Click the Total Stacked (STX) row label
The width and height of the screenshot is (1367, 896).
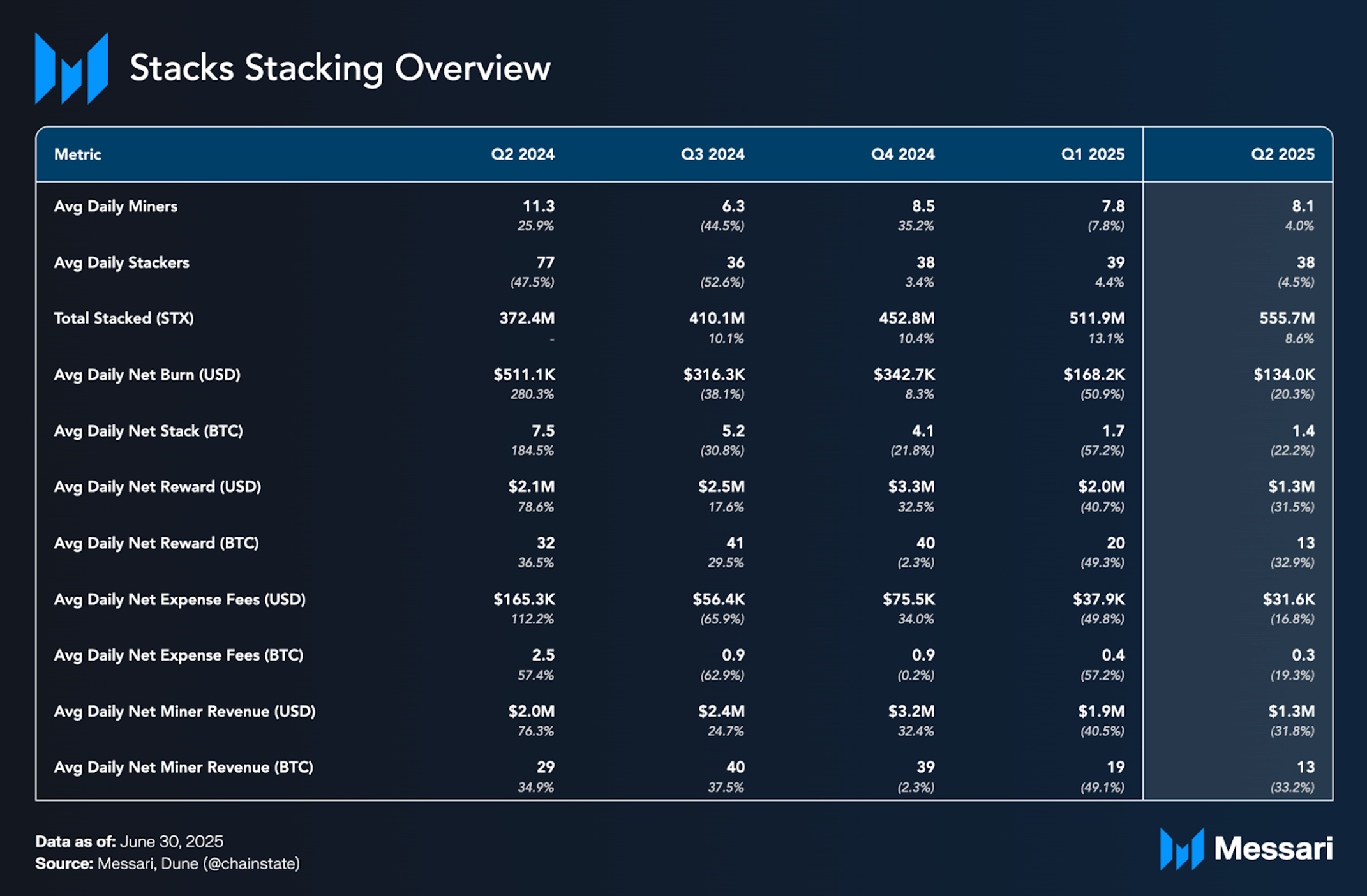[124, 318]
